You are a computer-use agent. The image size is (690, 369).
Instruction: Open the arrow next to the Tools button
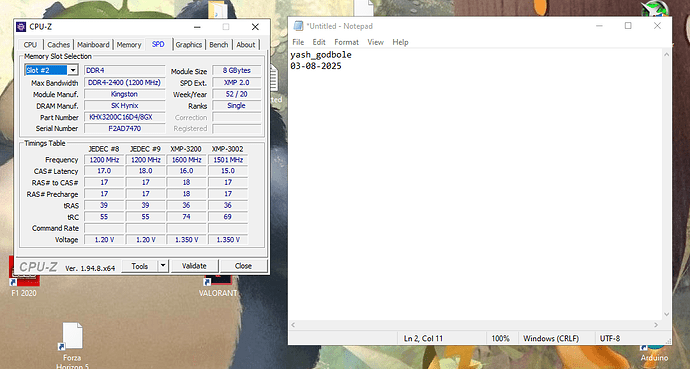click(x=163, y=266)
